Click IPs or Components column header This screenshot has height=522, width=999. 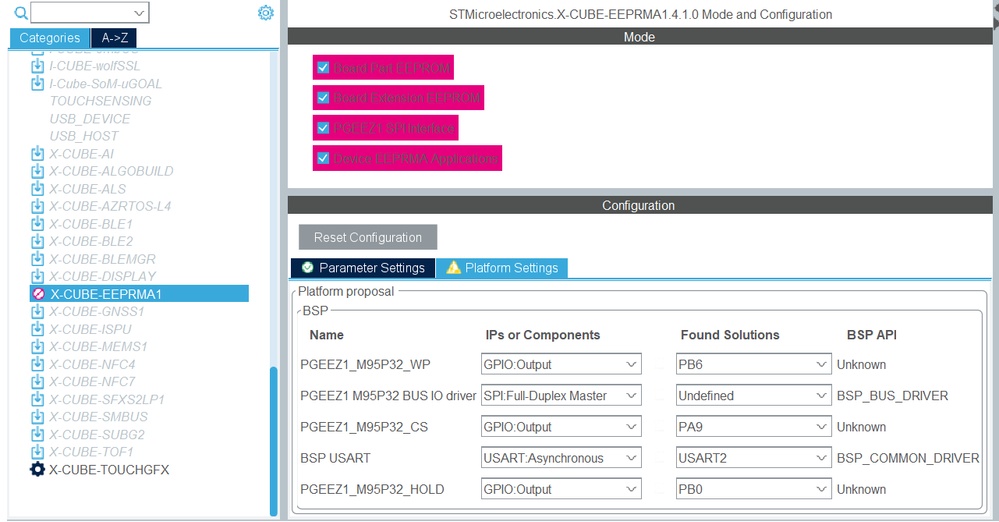coord(542,335)
